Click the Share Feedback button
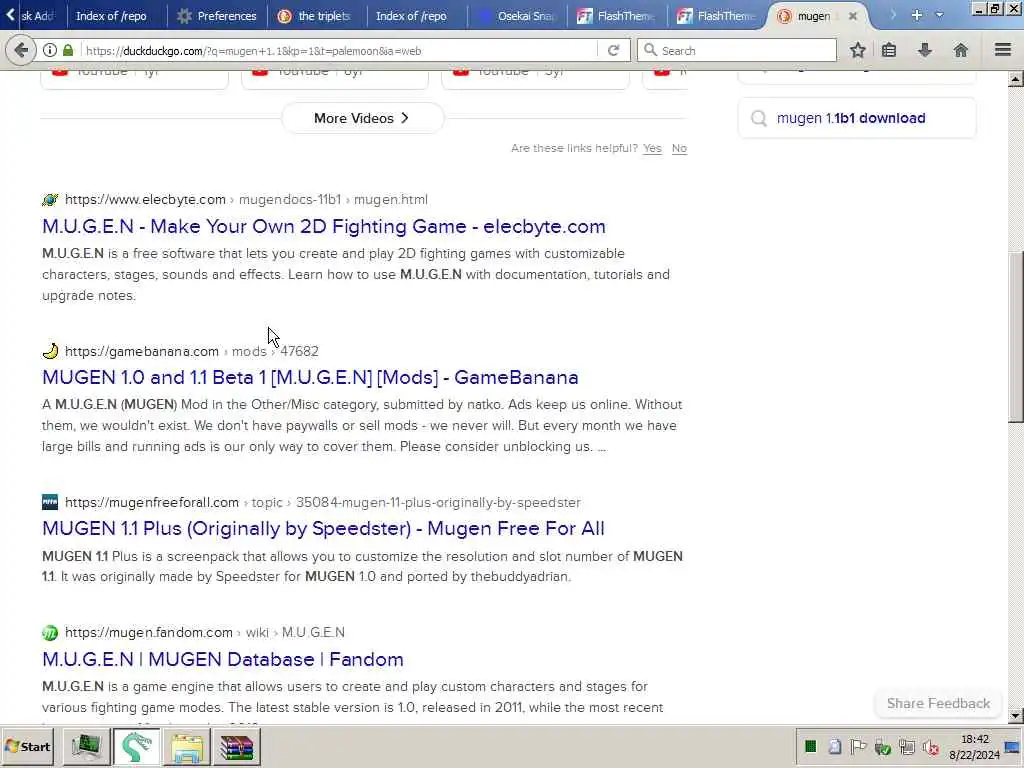Viewport: 1024px width, 768px height. pos(938,703)
